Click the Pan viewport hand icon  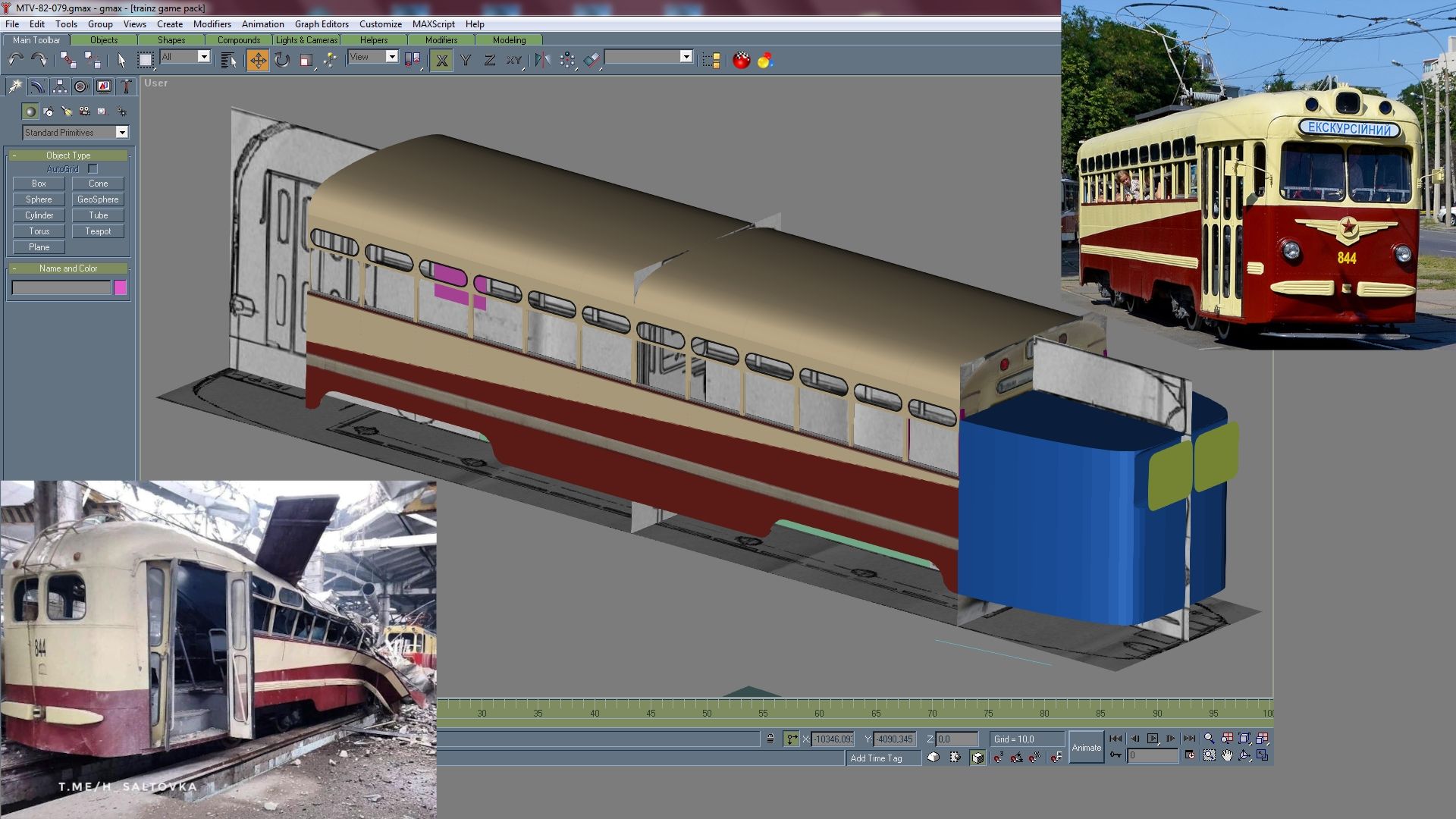[1227, 755]
